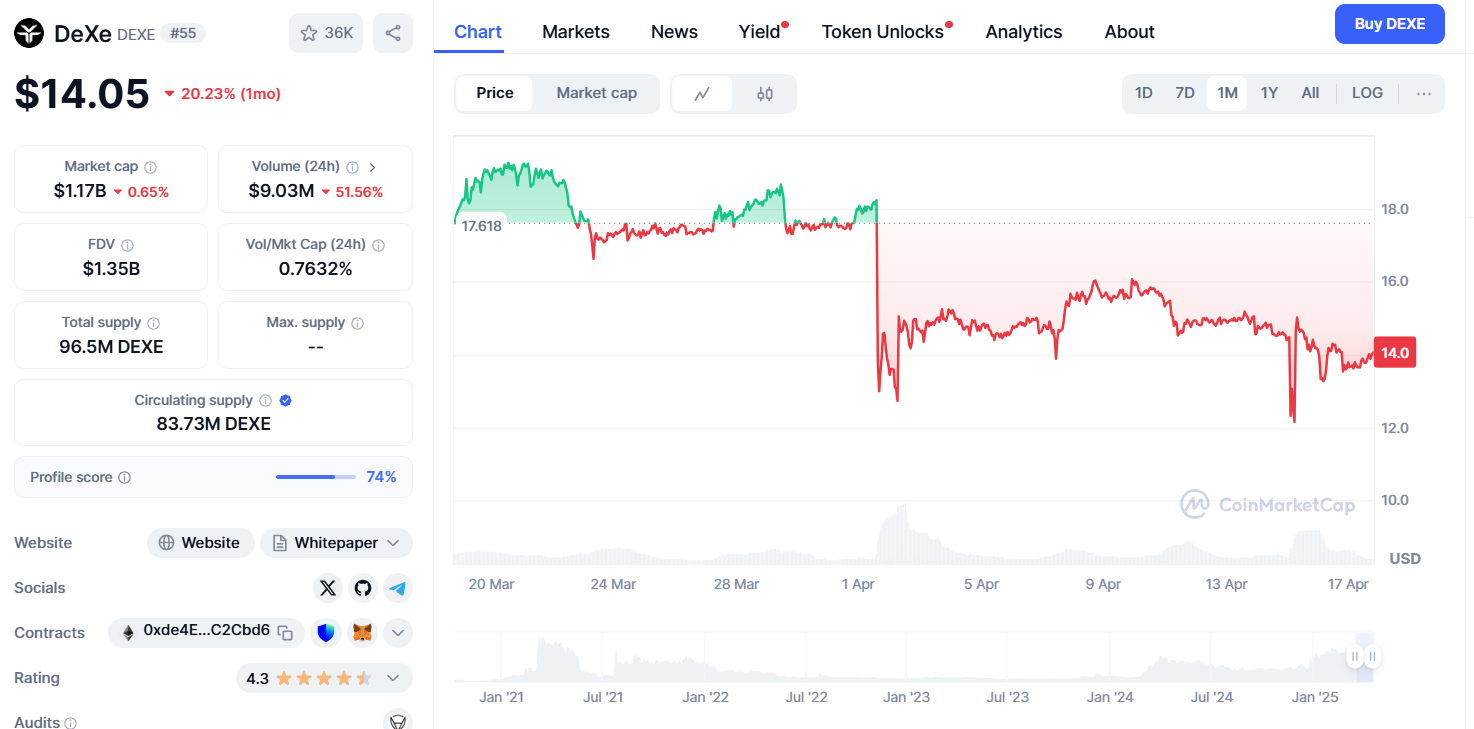Click the share icon near DeXe title
The image size is (1474, 729).
tap(393, 33)
